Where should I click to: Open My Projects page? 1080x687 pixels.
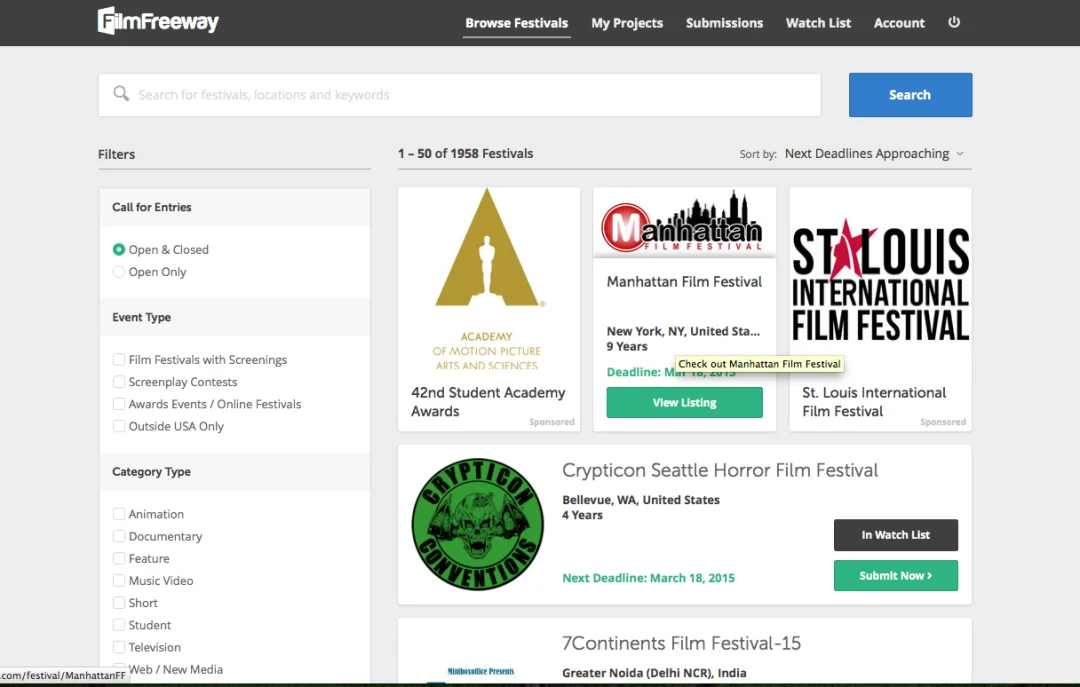coord(627,23)
